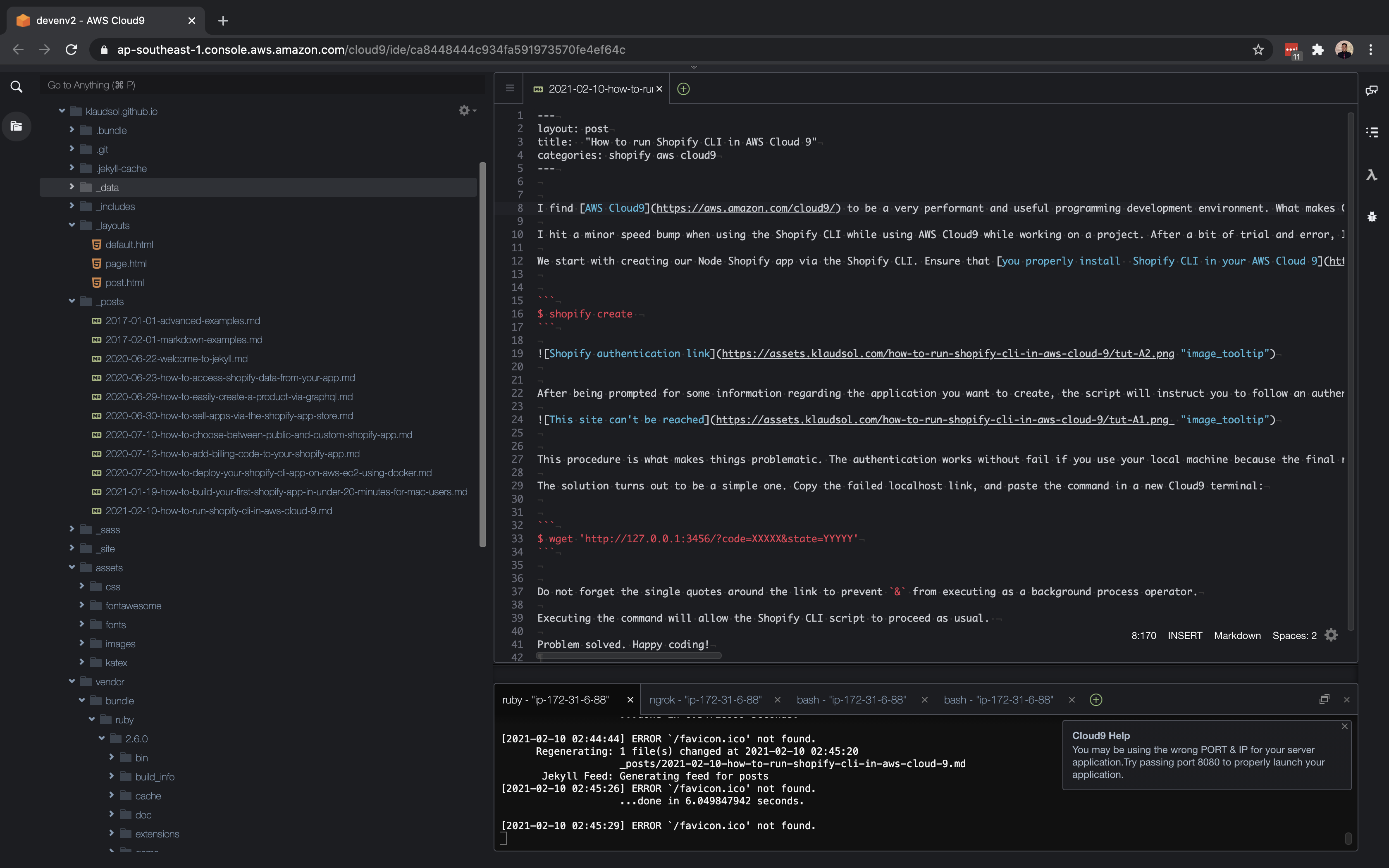Open the Debugger panel
The image size is (1389, 868).
(1372, 217)
